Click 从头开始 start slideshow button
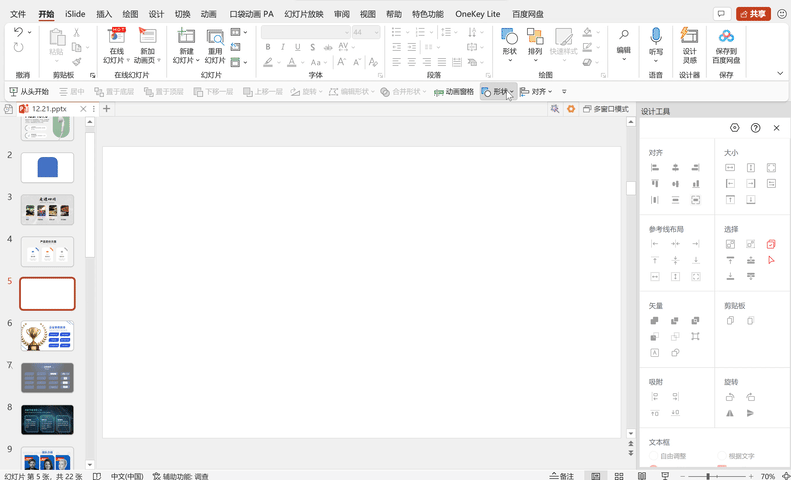Viewport: 791px width, 480px height. pyautogui.click(x=29, y=92)
